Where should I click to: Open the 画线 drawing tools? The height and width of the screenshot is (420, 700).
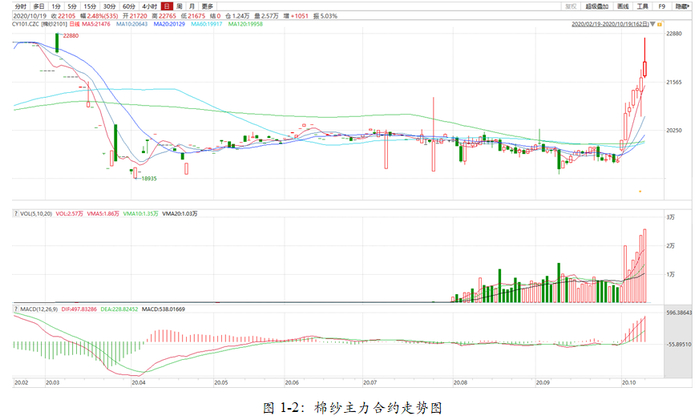(x=623, y=6)
